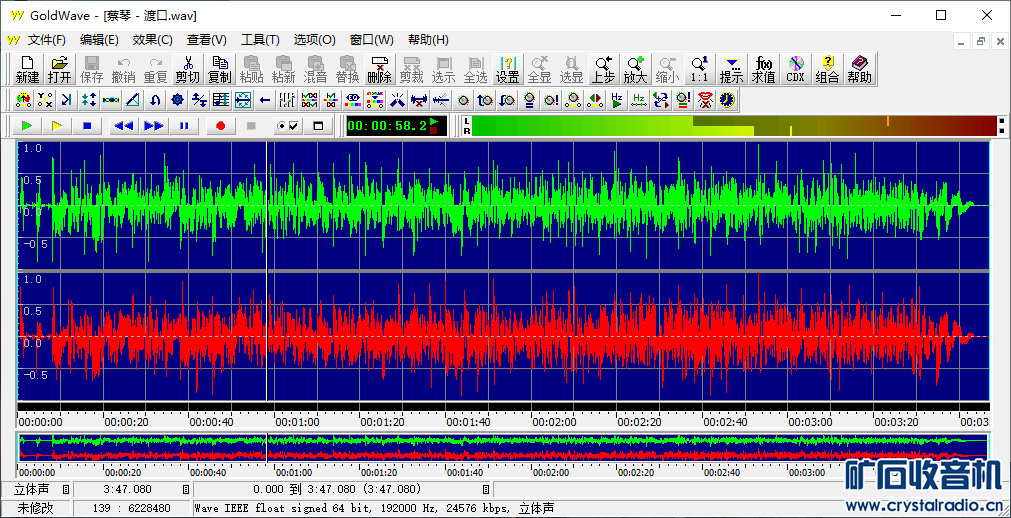
Task: Open the 查看(V) menu
Action: (207, 40)
